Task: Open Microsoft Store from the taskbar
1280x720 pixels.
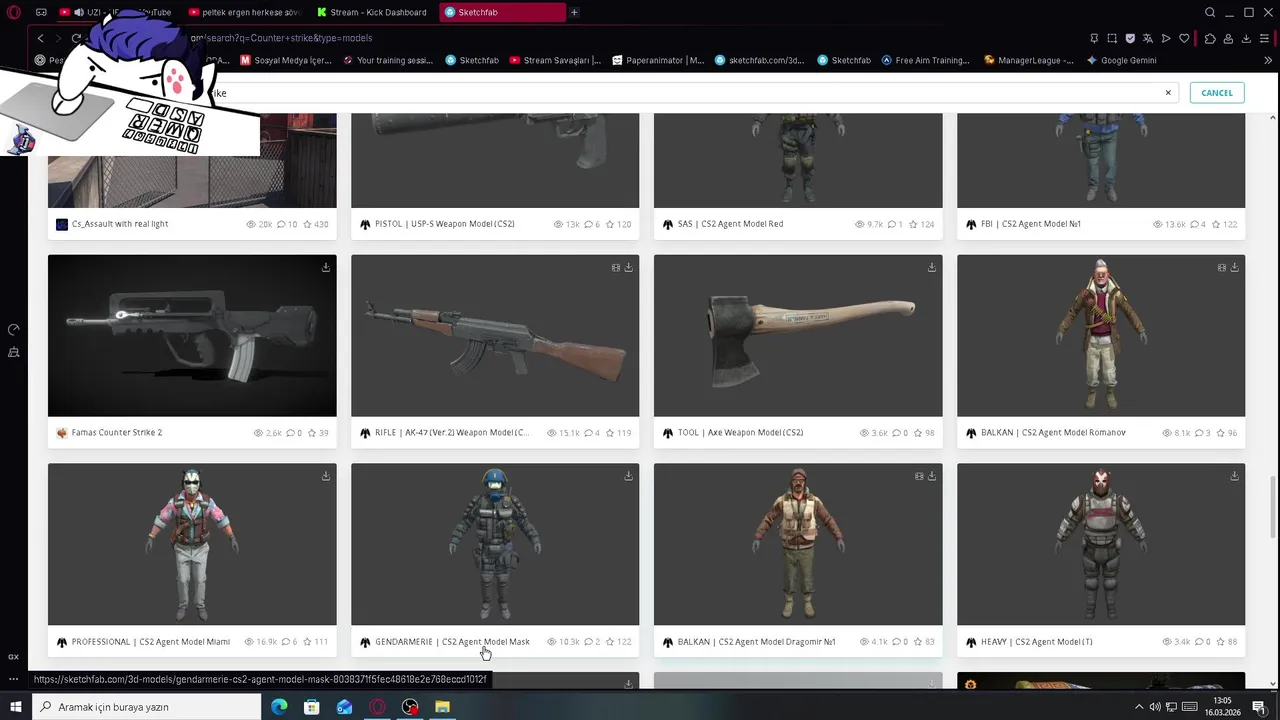Action: click(x=312, y=707)
